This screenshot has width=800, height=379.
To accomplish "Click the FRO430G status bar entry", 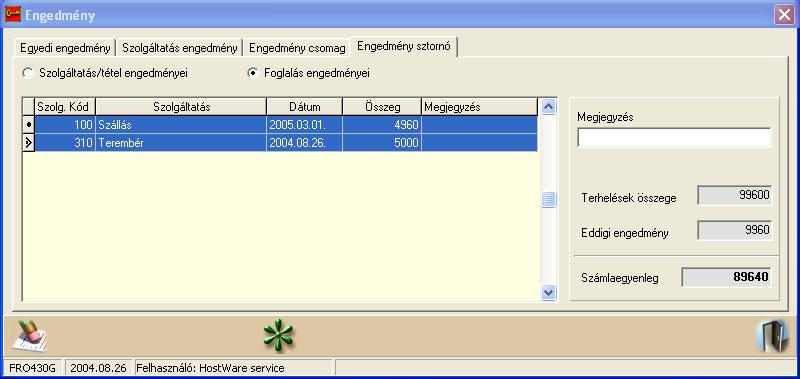I will click(34, 368).
